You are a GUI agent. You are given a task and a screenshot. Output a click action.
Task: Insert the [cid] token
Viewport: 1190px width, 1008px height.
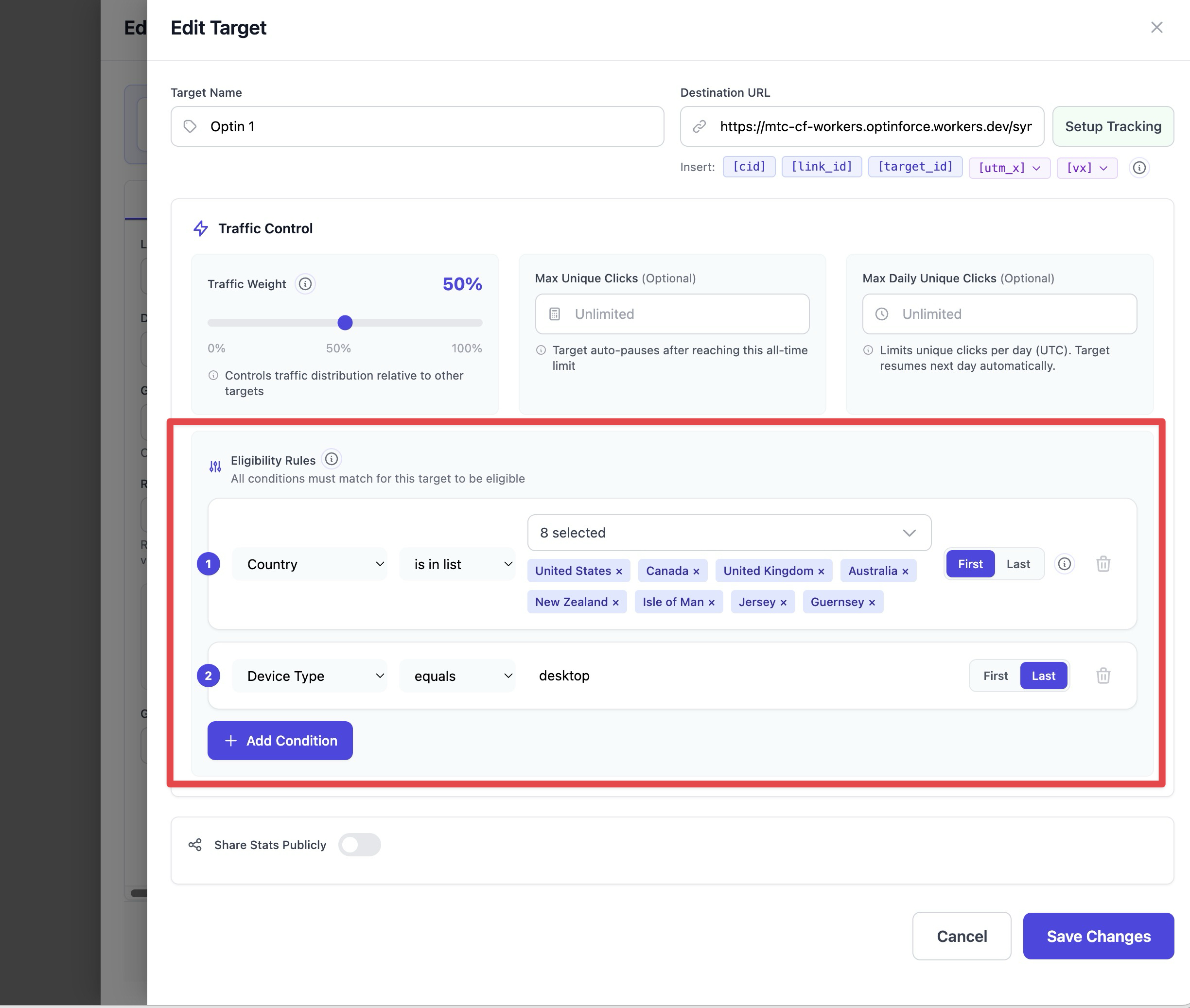[749, 167]
